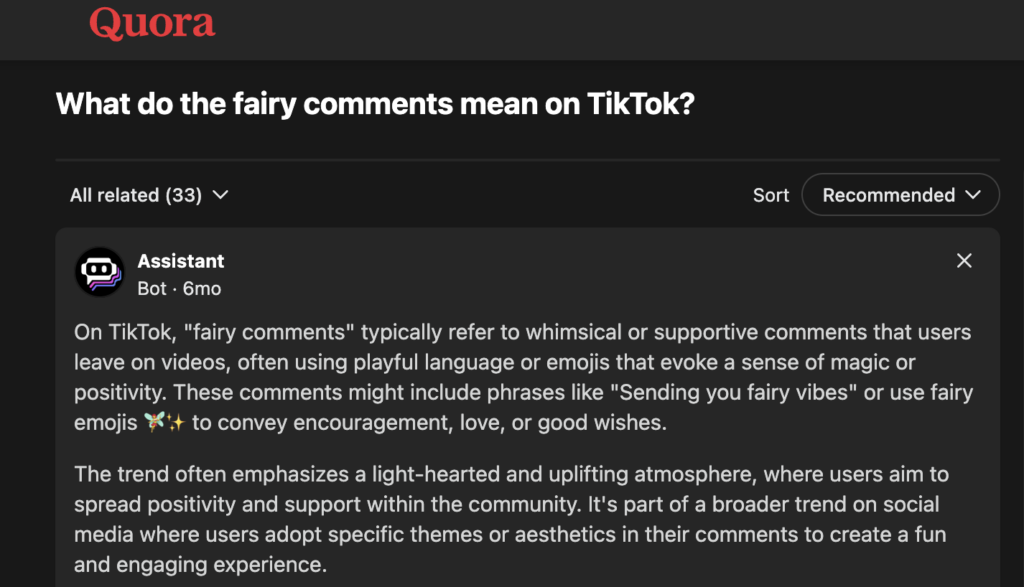Expand the All related (33) dropdown
The image size is (1024, 587).
pos(148,194)
